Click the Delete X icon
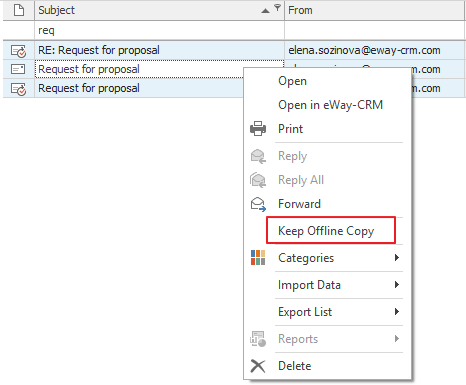Screen dimensions: 466x385 (x=258, y=366)
